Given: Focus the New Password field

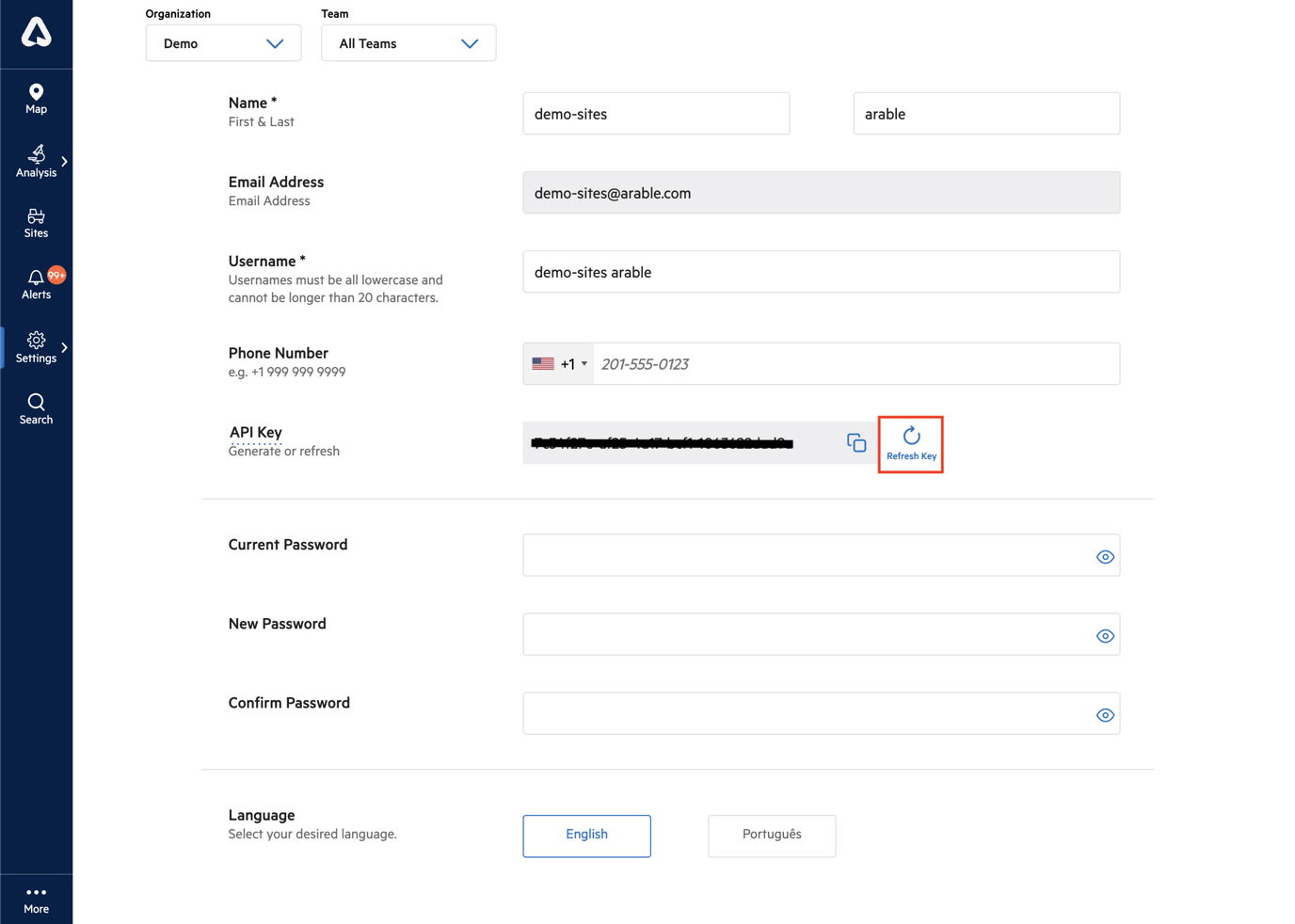Looking at the screenshot, I should [x=822, y=634].
